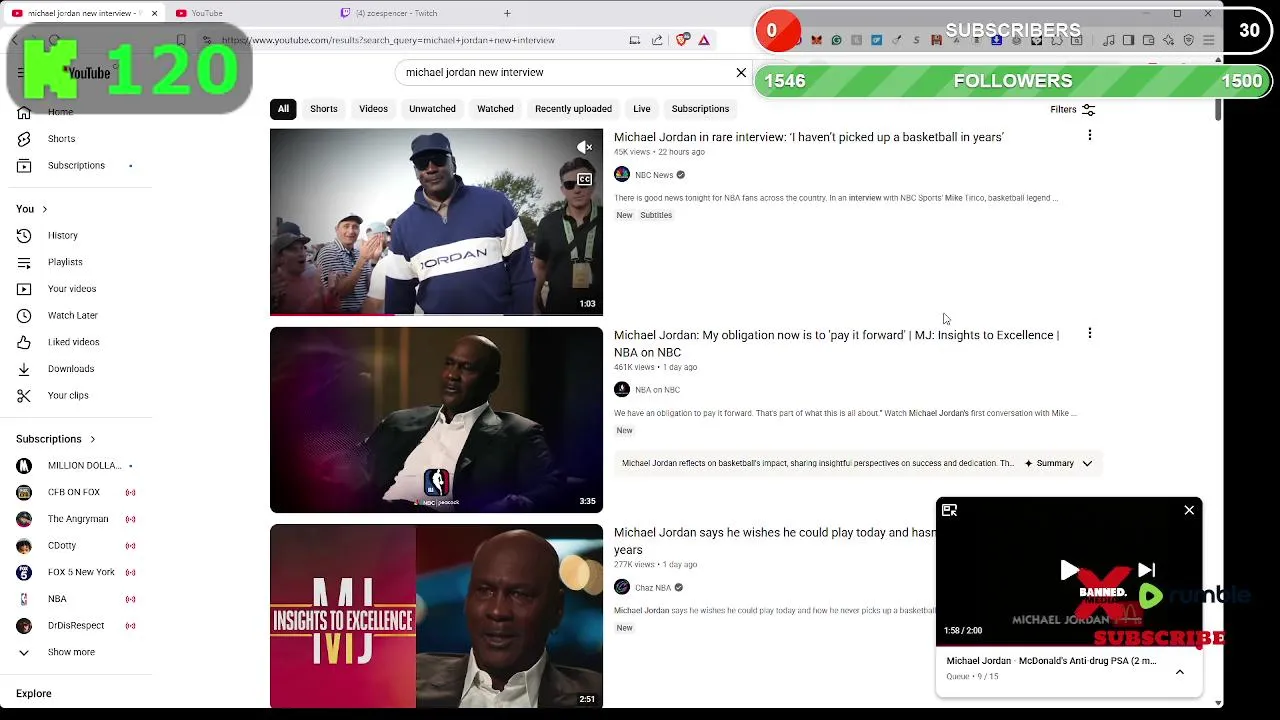Select the Shorts filter chip

click(x=323, y=109)
